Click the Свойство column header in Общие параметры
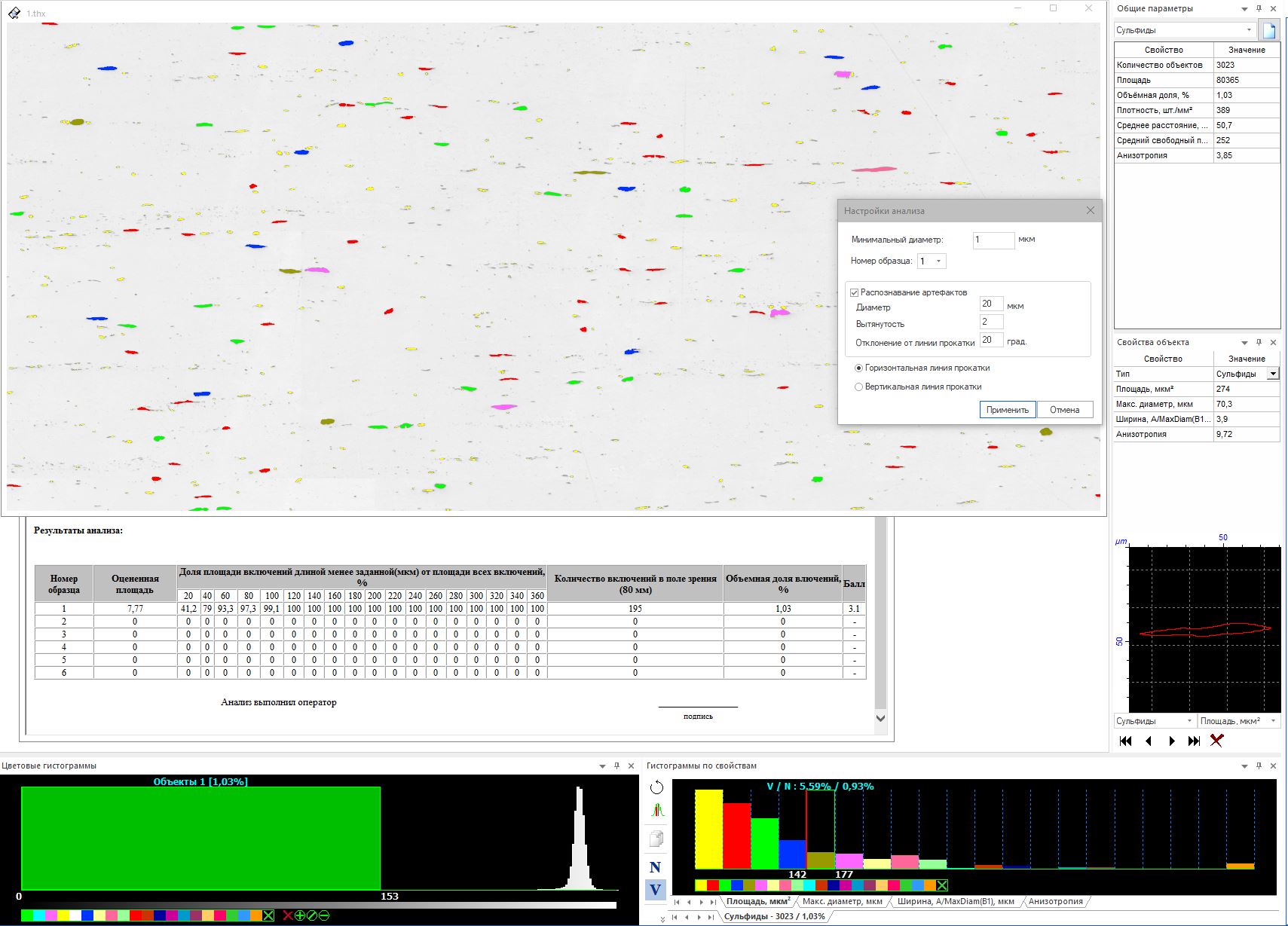 coord(1164,50)
